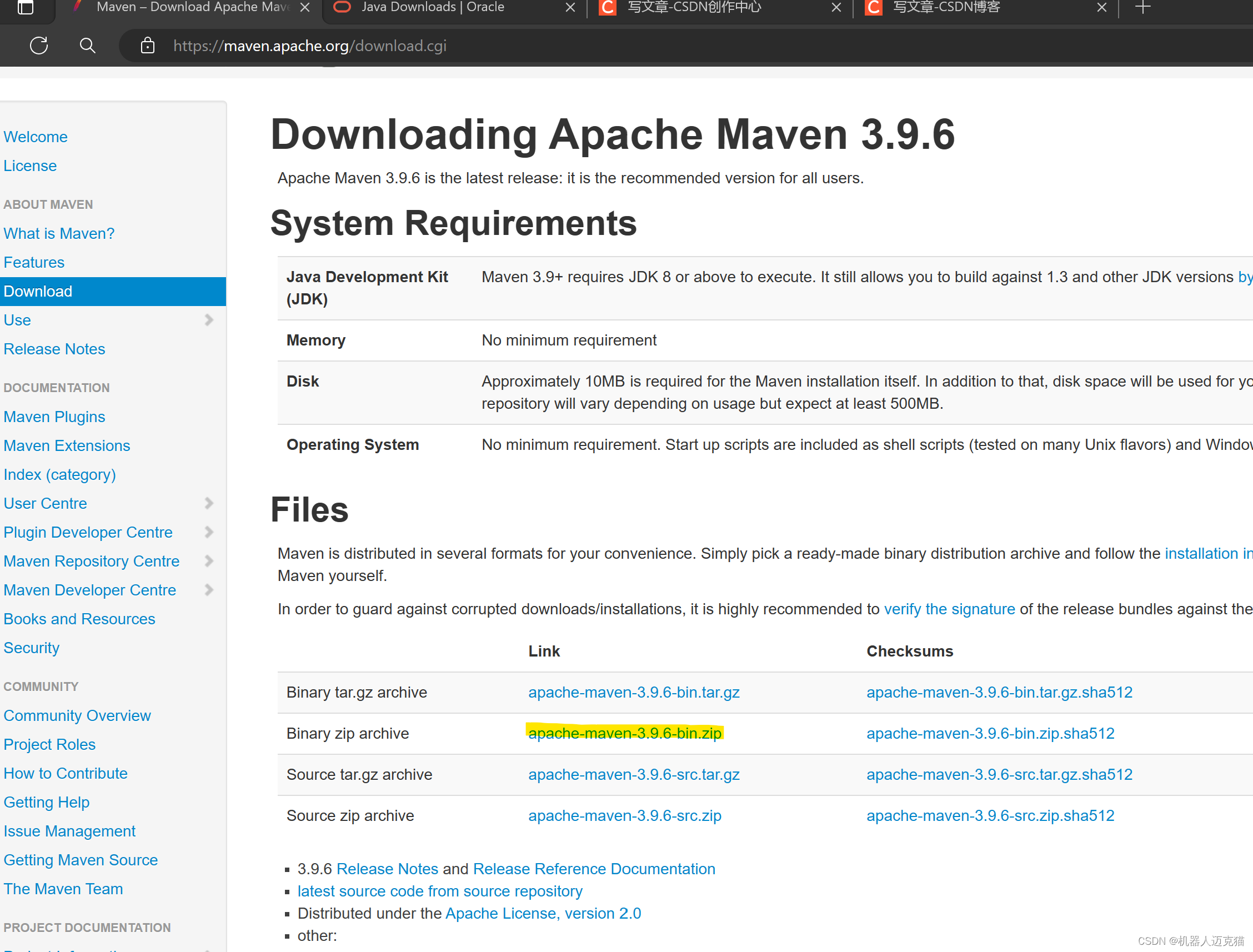Open the Features sidebar link
The height and width of the screenshot is (952, 1253).
point(34,262)
